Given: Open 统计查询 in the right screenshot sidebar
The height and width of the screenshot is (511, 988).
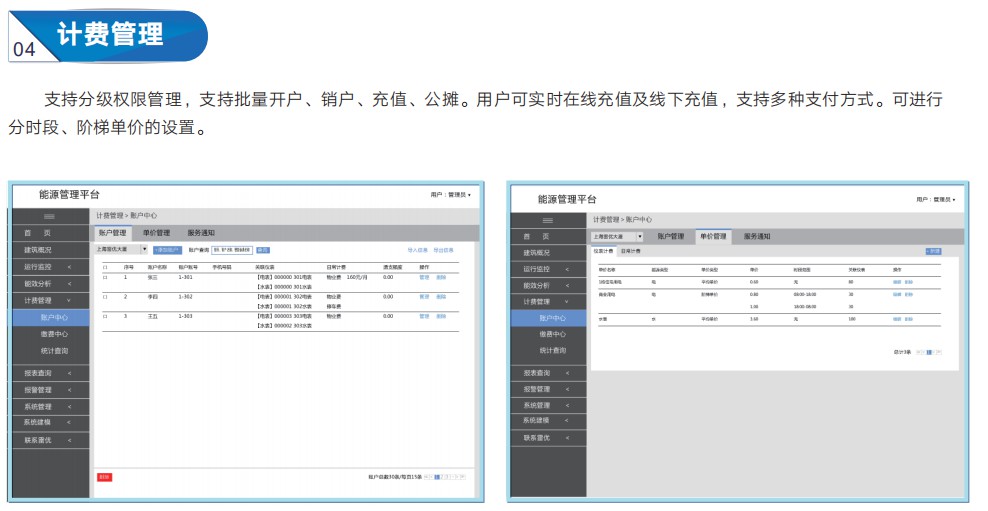Looking at the screenshot, I should [552, 351].
